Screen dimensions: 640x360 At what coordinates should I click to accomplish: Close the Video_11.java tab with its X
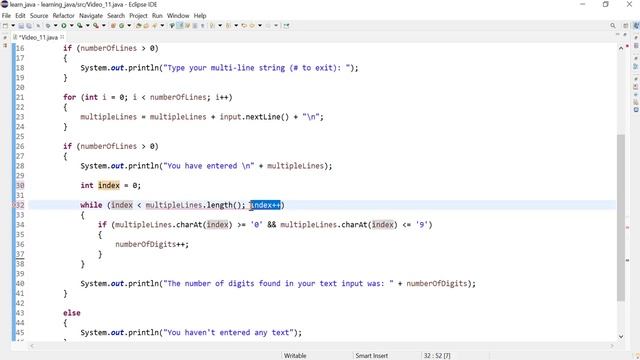click(x=62, y=37)
